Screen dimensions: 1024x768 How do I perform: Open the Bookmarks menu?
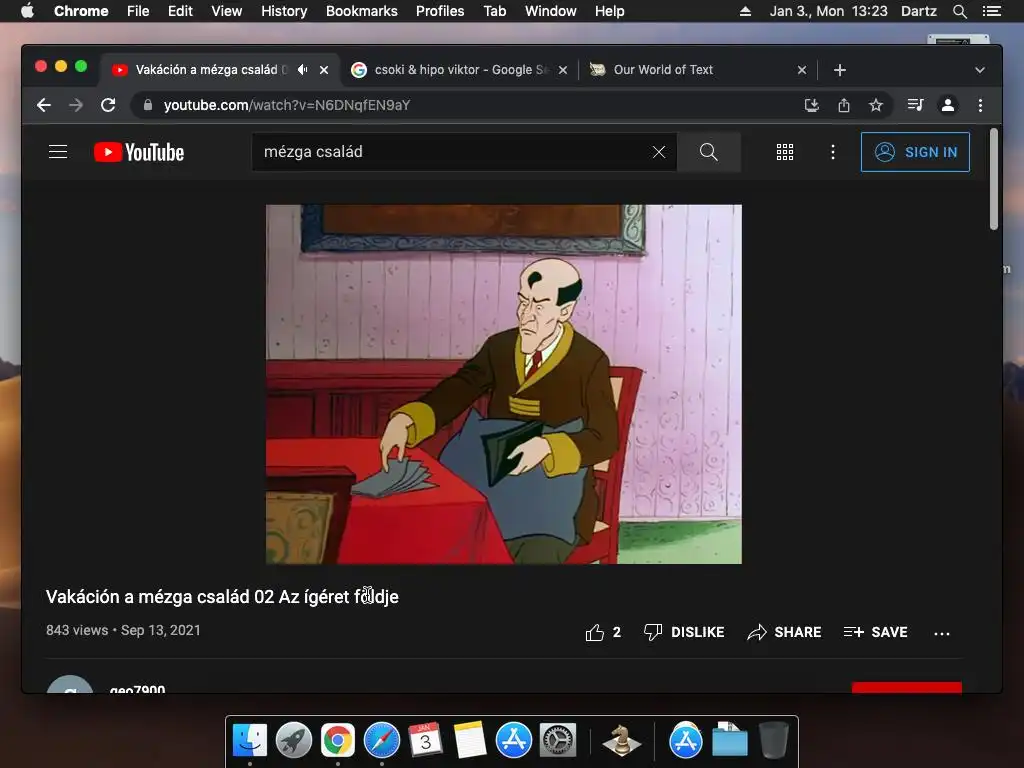362,11
